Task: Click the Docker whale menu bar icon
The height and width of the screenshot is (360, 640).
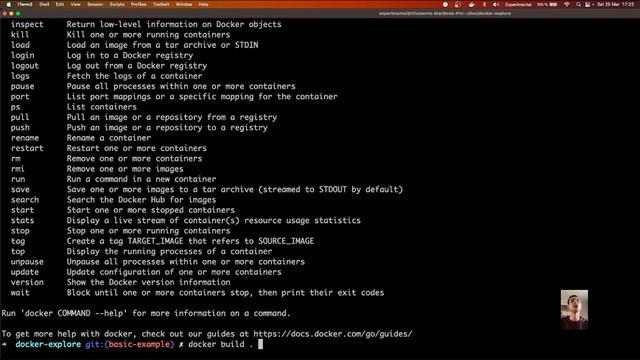Action: (x=471, y=4)
